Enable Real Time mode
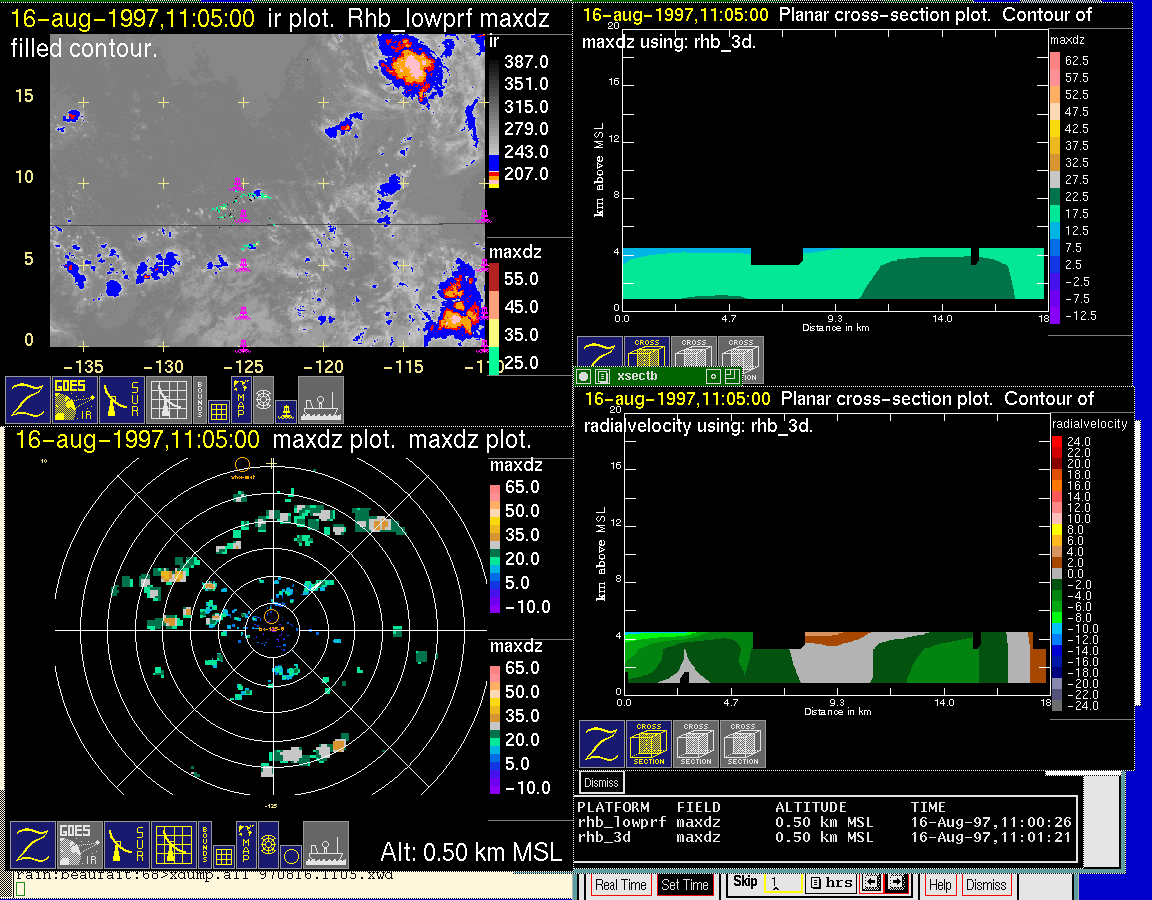The width and height of the screenshot is (1152, 900). (620, 885)
